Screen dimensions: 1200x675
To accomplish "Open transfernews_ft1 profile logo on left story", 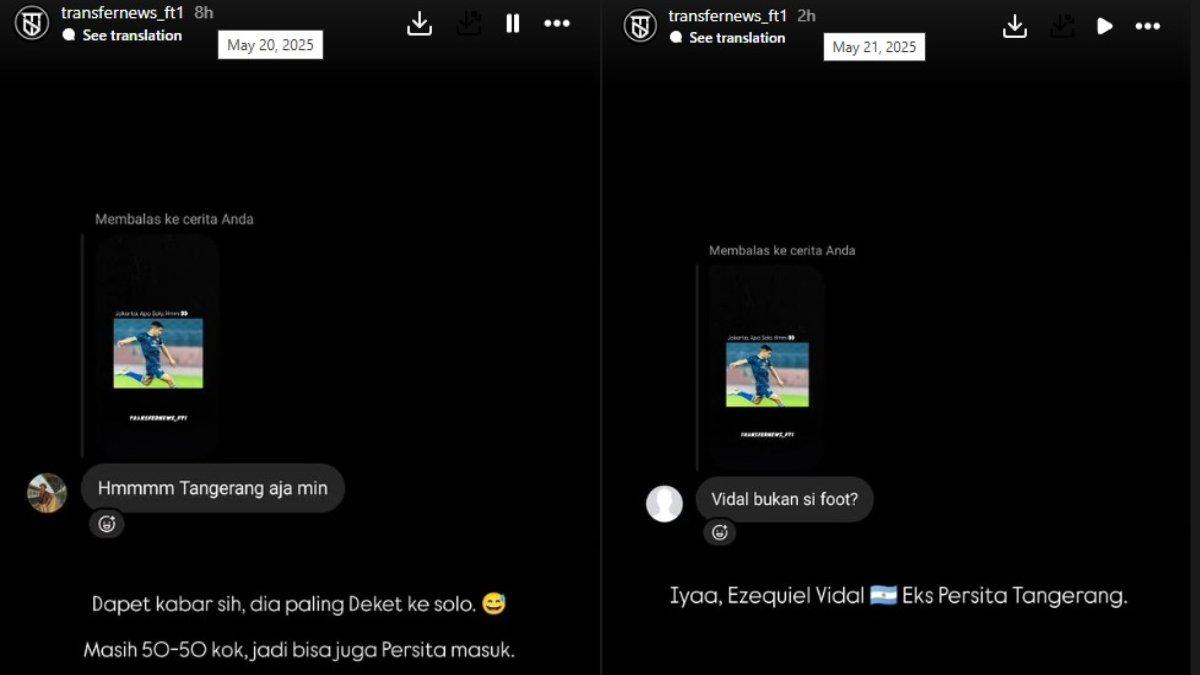I will [32, 23].
